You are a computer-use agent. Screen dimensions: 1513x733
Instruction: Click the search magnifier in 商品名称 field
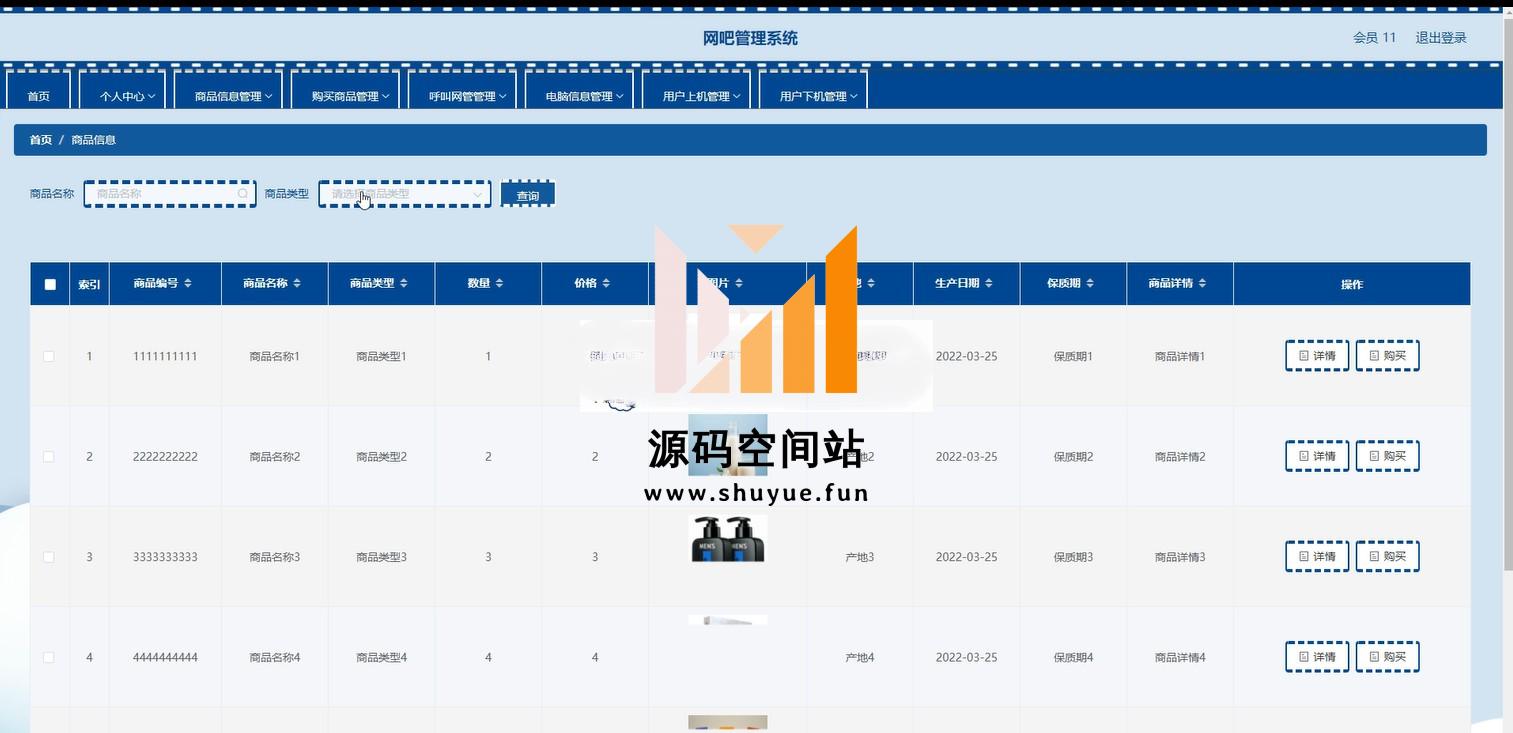243,194
